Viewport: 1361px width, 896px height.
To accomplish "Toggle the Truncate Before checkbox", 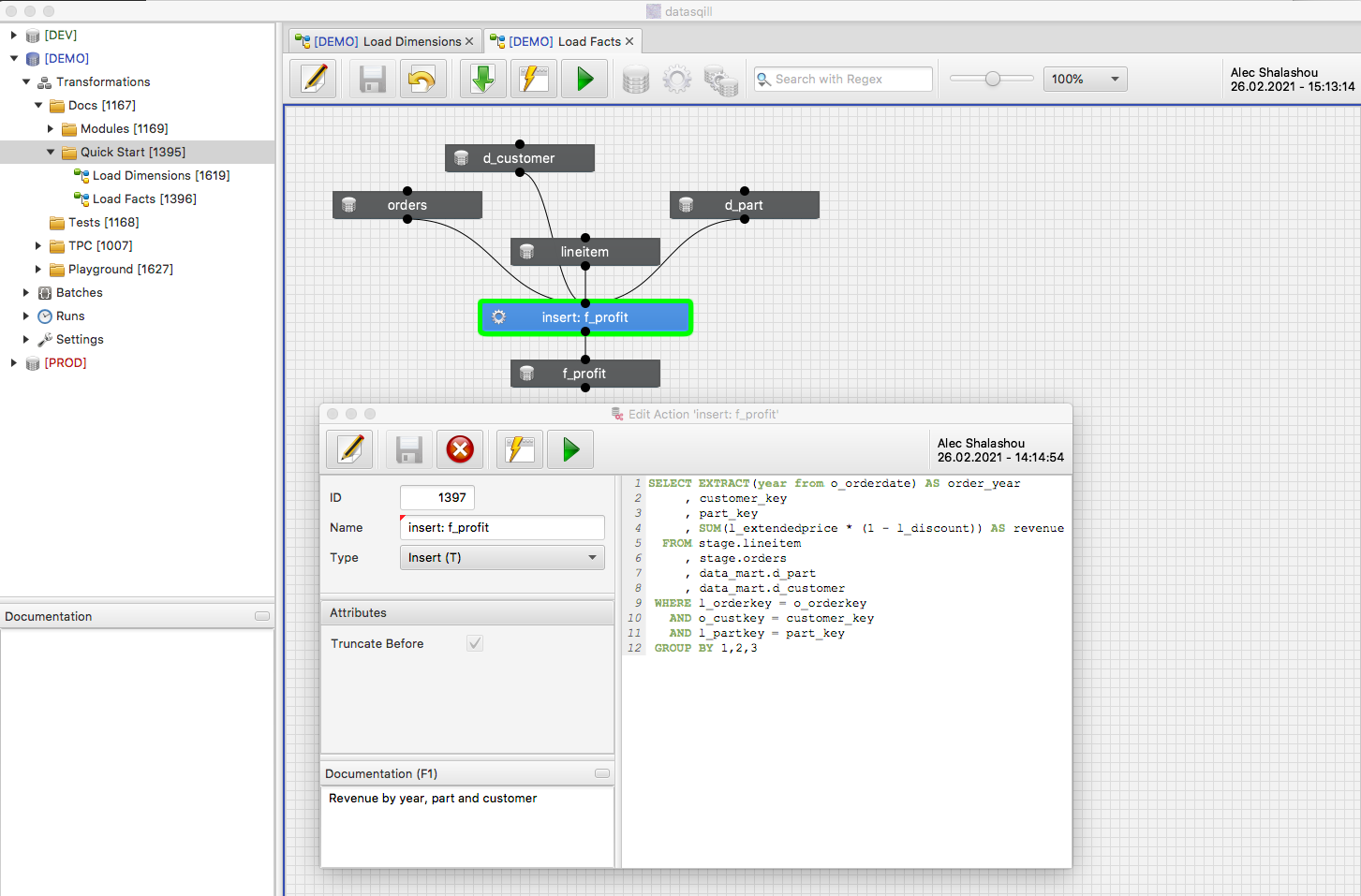I will click(475, 643).
